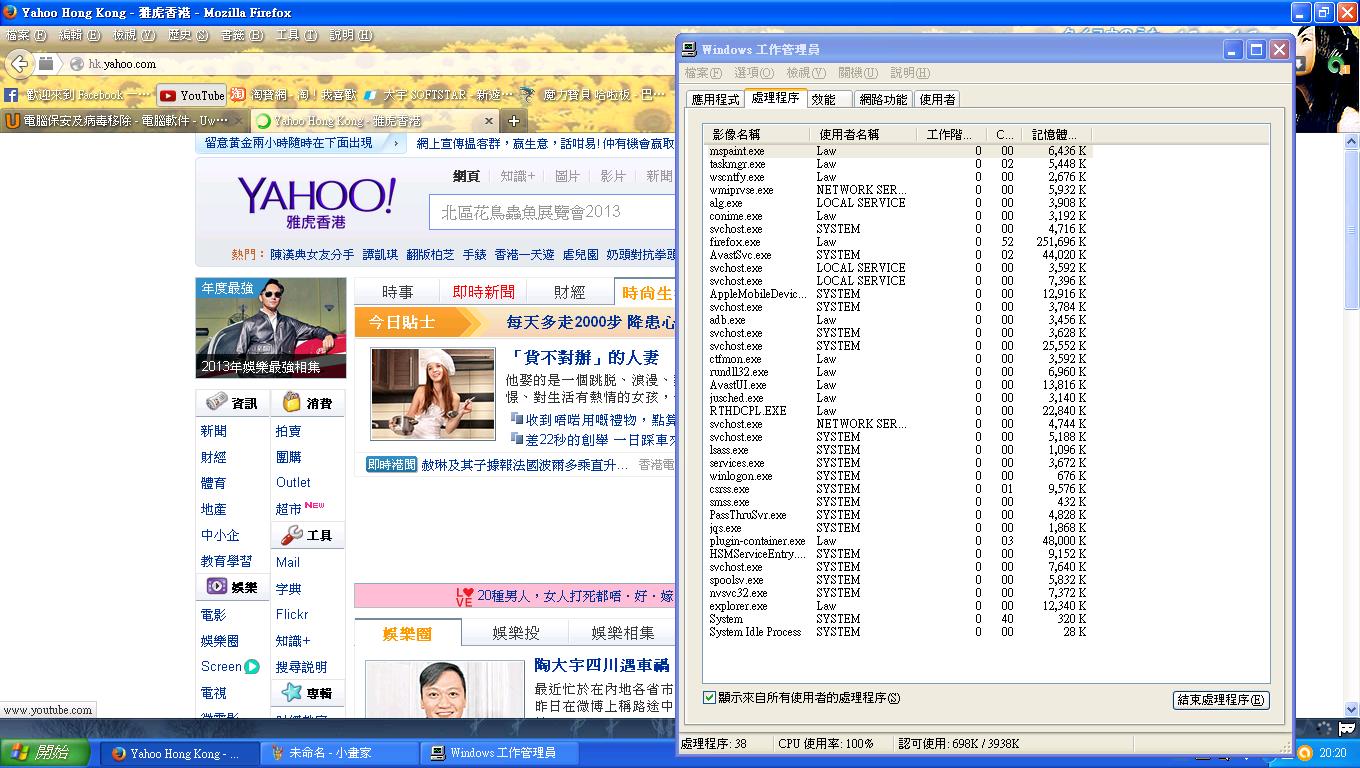Open Task Manager 選項 menu
Screen dimensions: 1360x768
pyautogui.click(x=754, y=73)
